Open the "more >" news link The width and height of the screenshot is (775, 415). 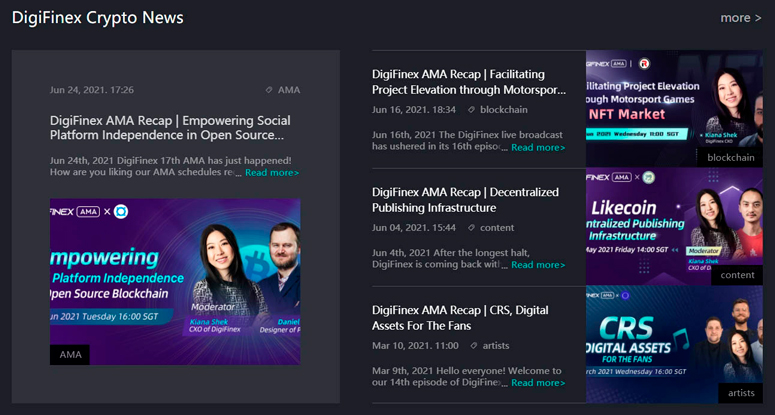point(741,18)
